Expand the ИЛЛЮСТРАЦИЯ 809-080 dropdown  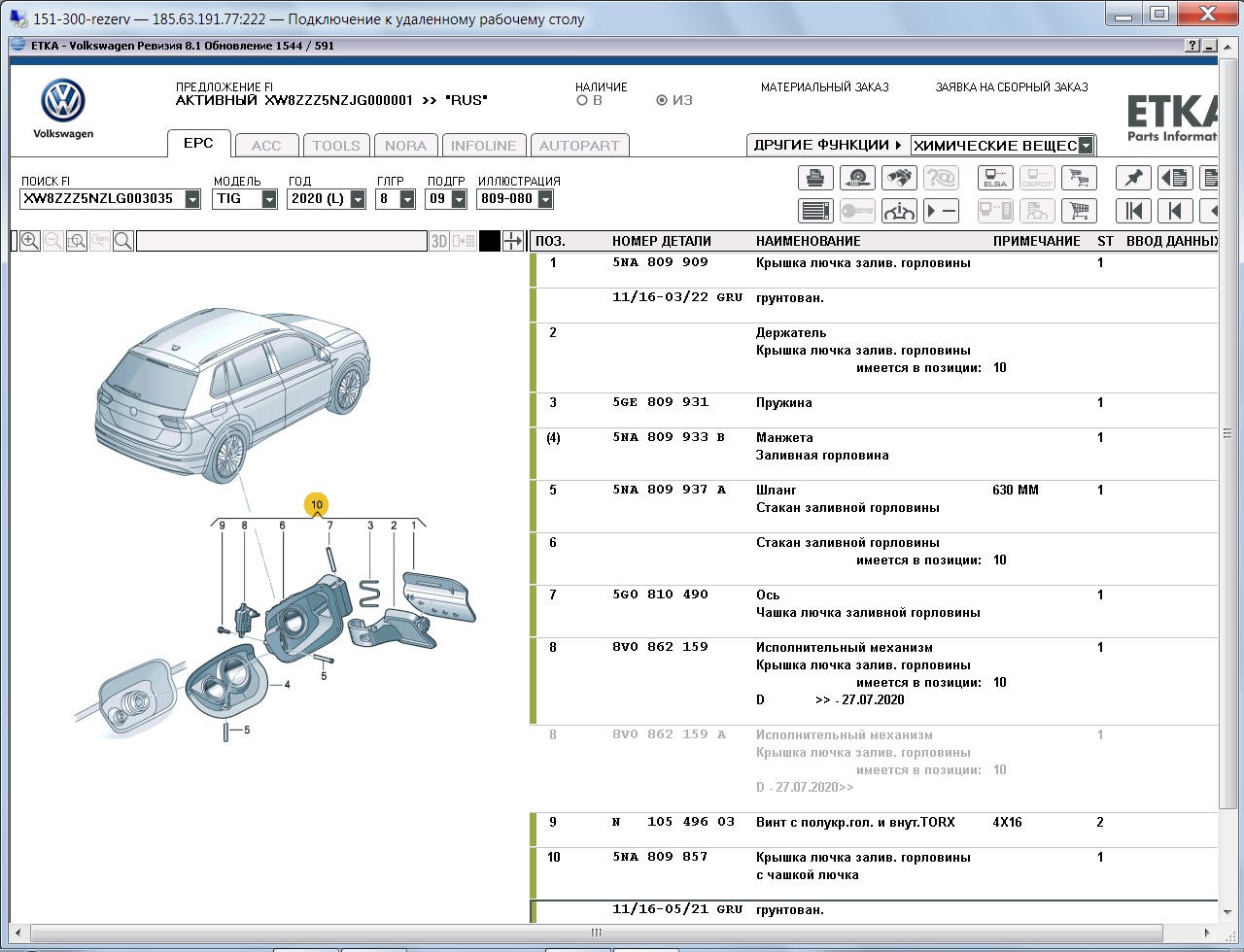545,198
